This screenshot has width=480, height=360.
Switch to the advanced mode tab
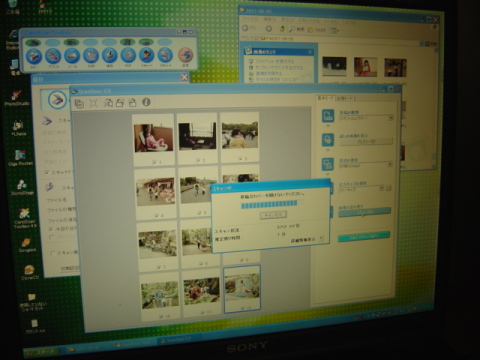[344, 98]
